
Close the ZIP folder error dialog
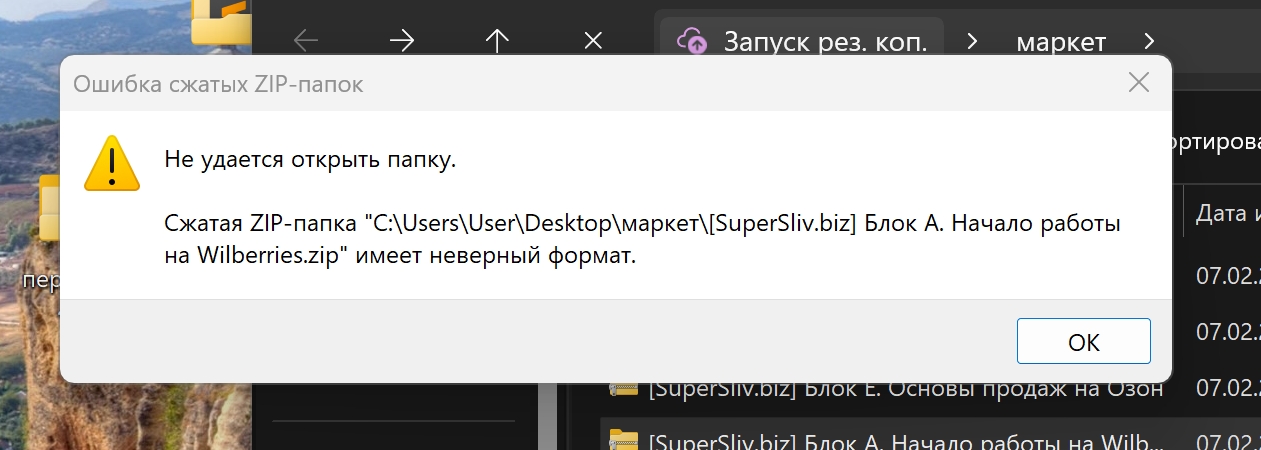[x=1138, y=83]
